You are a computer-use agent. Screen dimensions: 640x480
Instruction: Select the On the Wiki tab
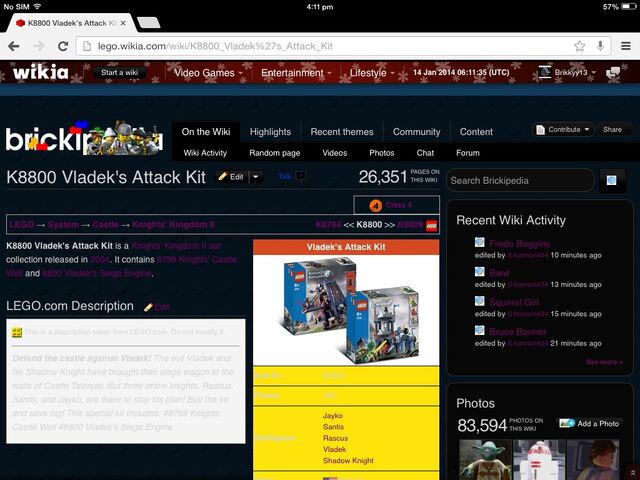point(206,131)
